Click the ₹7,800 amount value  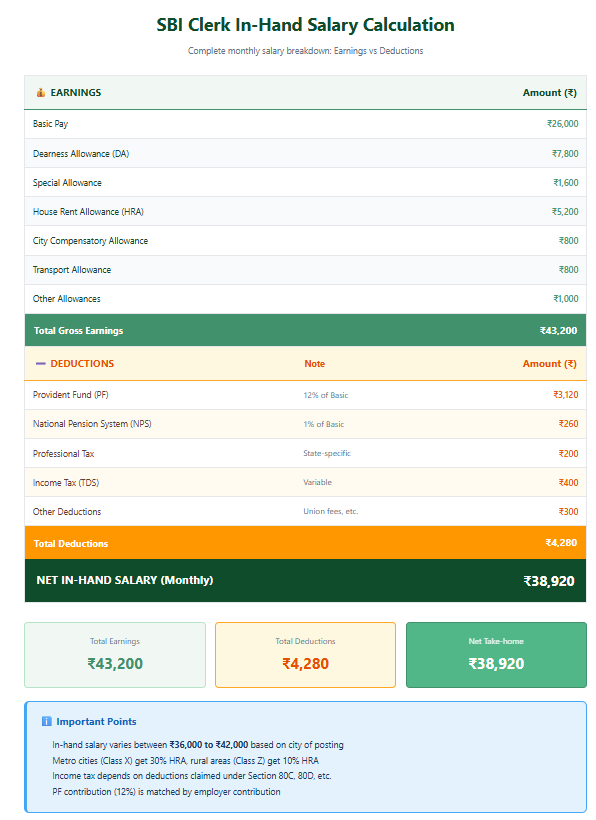click(x=565, y=154)
